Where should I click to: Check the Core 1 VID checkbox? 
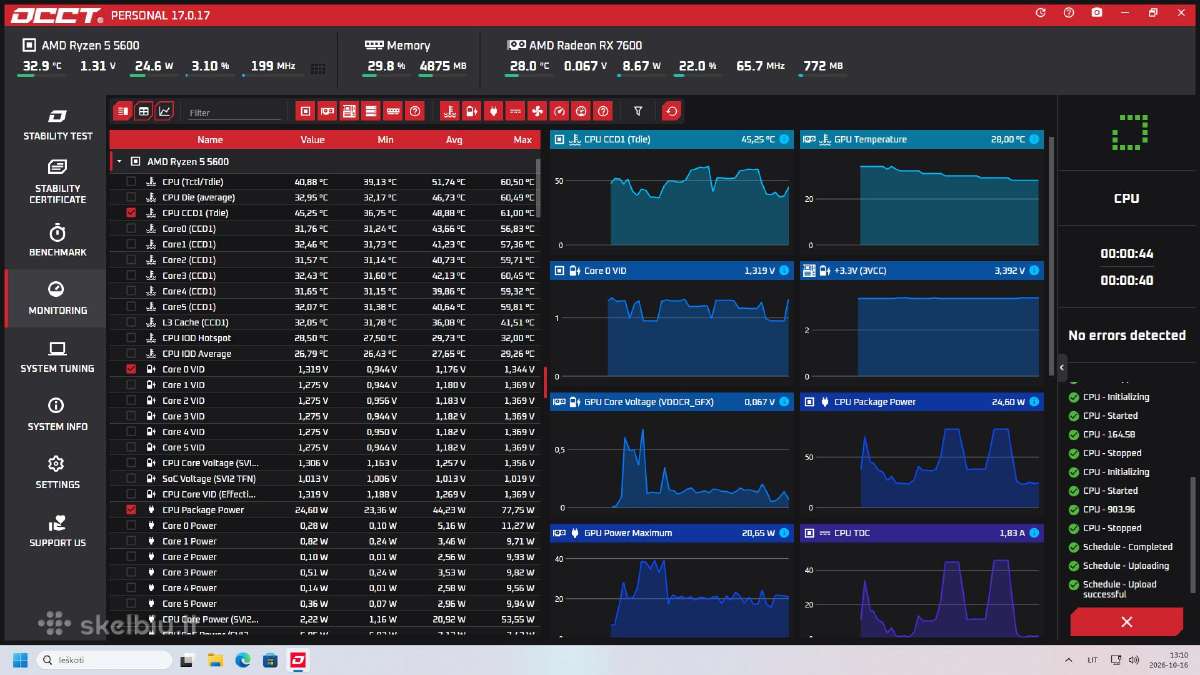click(131, 385)
